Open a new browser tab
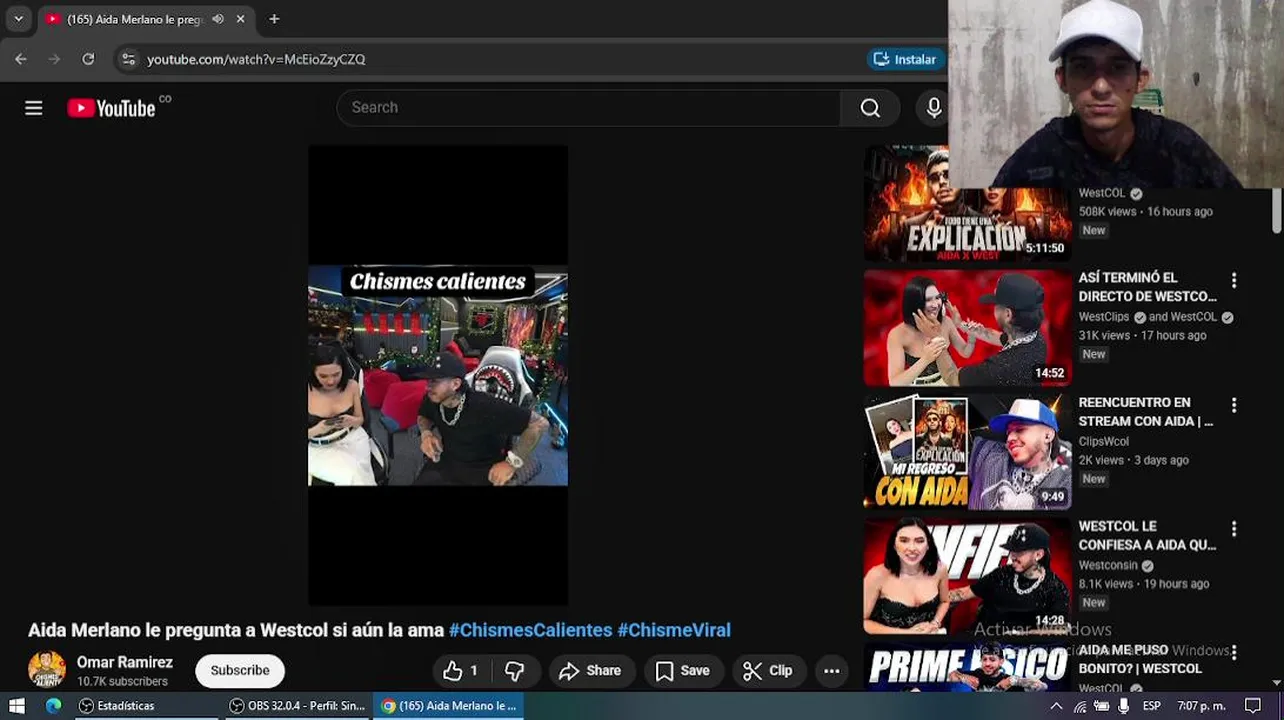Viewport: 1284px width, 720px height. pos(274,19)
